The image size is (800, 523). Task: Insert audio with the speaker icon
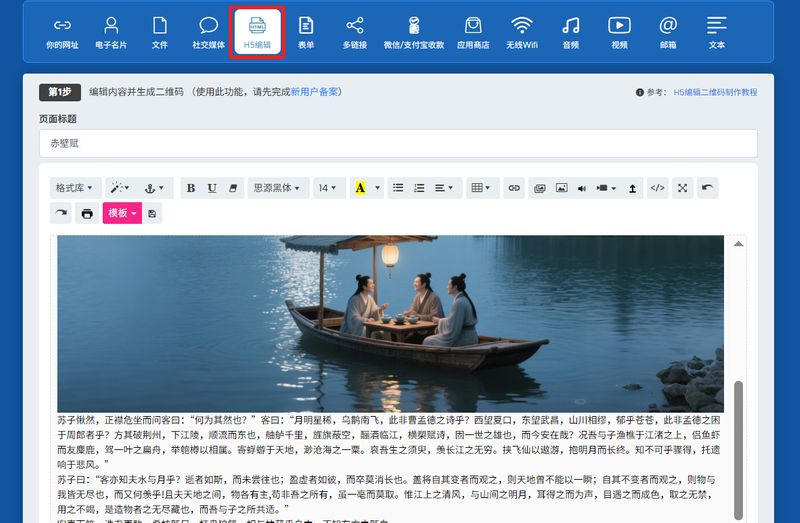(x=582, y=188)
